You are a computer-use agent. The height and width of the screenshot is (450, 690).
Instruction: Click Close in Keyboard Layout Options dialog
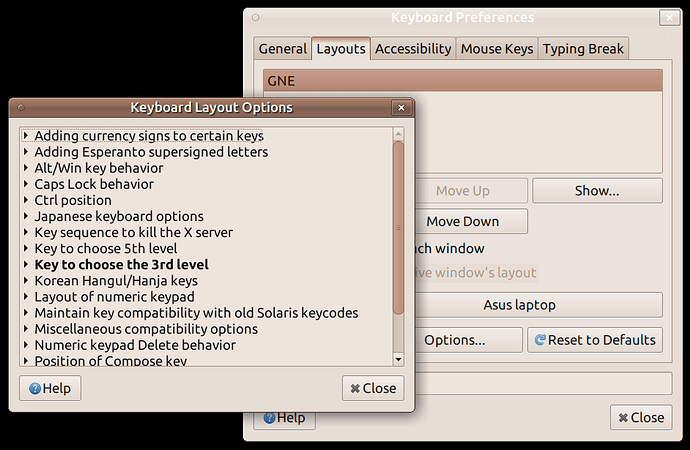373,388
